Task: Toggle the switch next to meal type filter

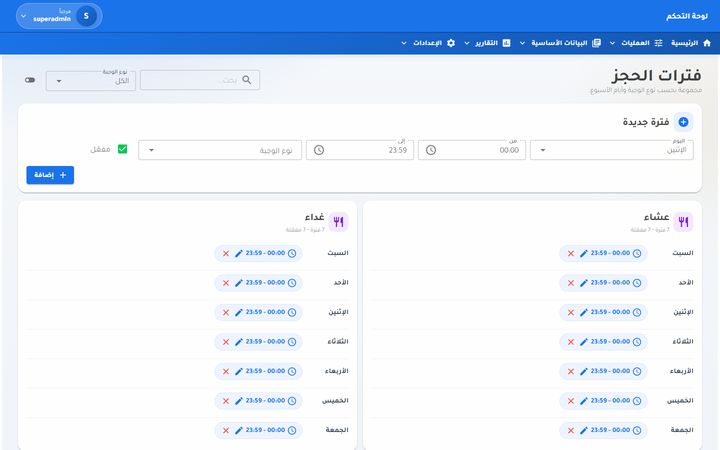Action: click(x=30, y=80)
